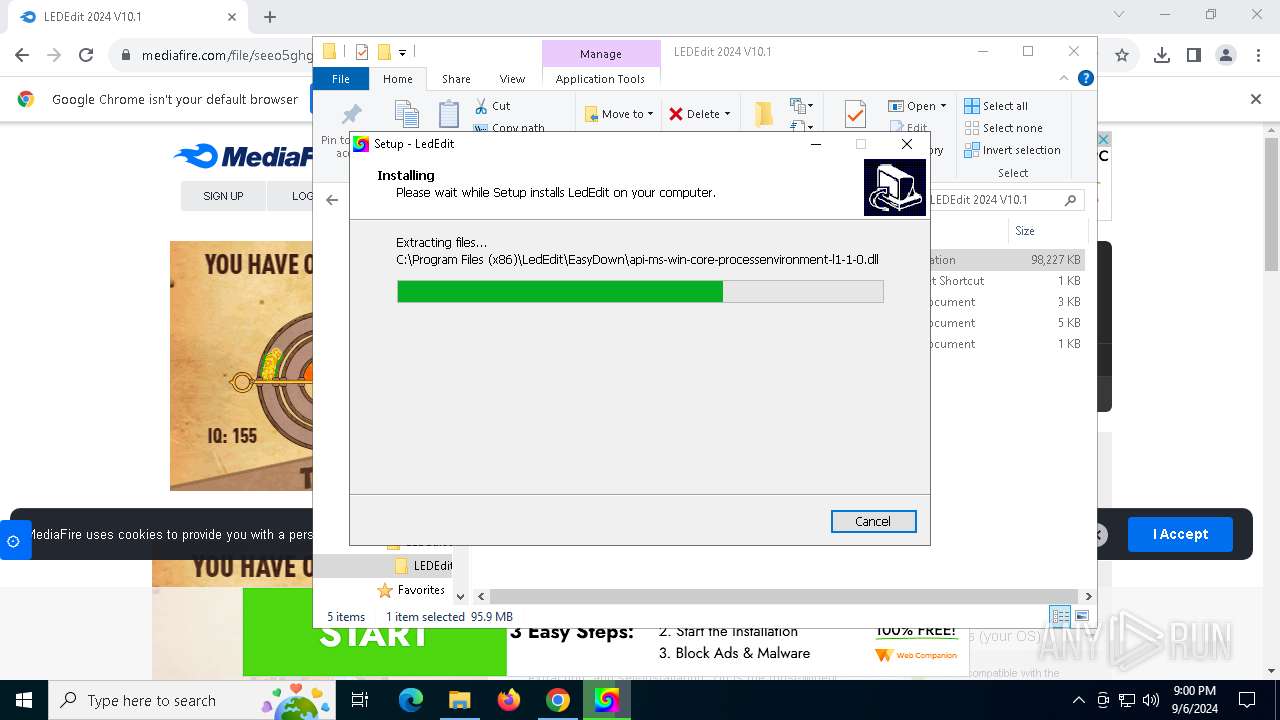The height and width of the screenshot is (720, 1280).
Task: Click Select all in Explorer ribbon
Action: (996, 106)
